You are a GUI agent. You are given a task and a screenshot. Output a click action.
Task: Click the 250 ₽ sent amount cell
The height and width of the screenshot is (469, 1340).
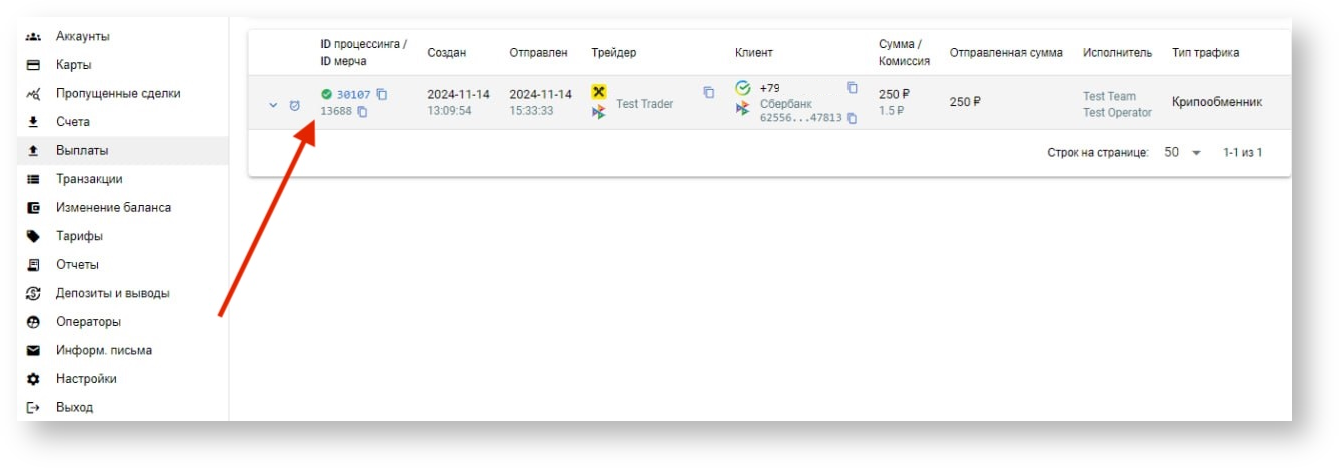965,102
